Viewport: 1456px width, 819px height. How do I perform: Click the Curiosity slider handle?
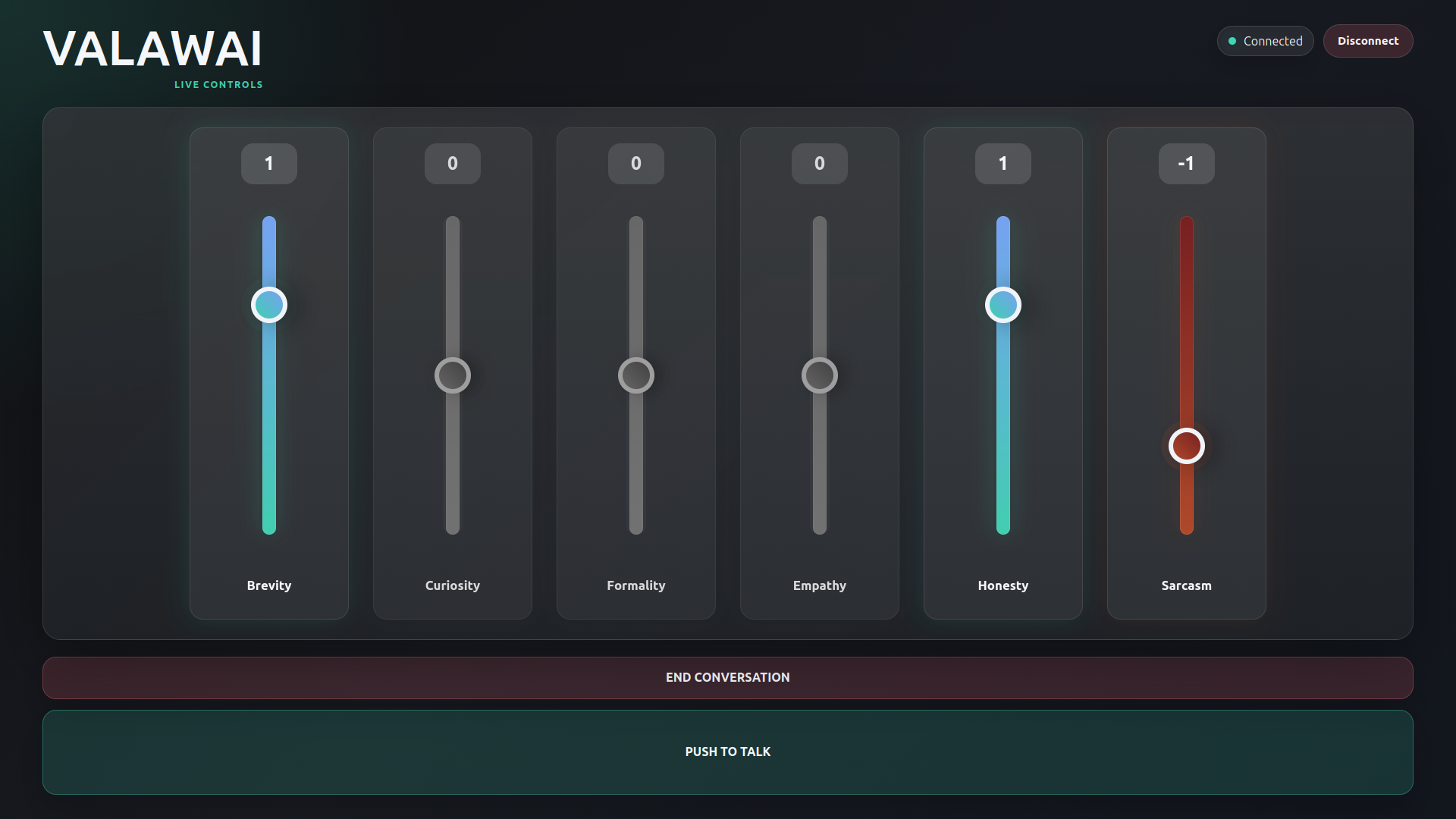coord(453,375)
